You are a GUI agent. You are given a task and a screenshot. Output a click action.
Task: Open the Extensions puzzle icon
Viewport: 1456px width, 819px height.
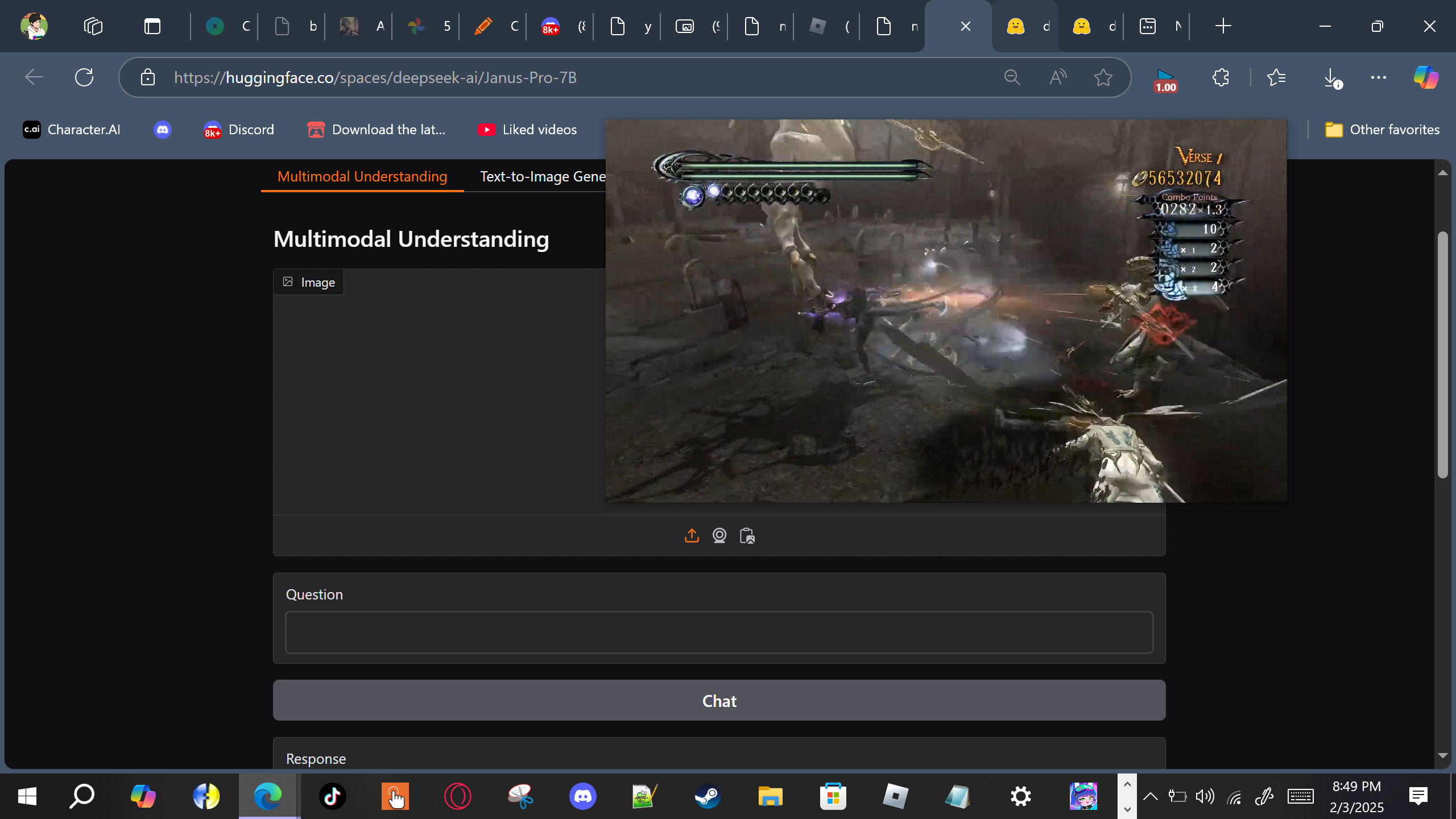pos(1221,77)
